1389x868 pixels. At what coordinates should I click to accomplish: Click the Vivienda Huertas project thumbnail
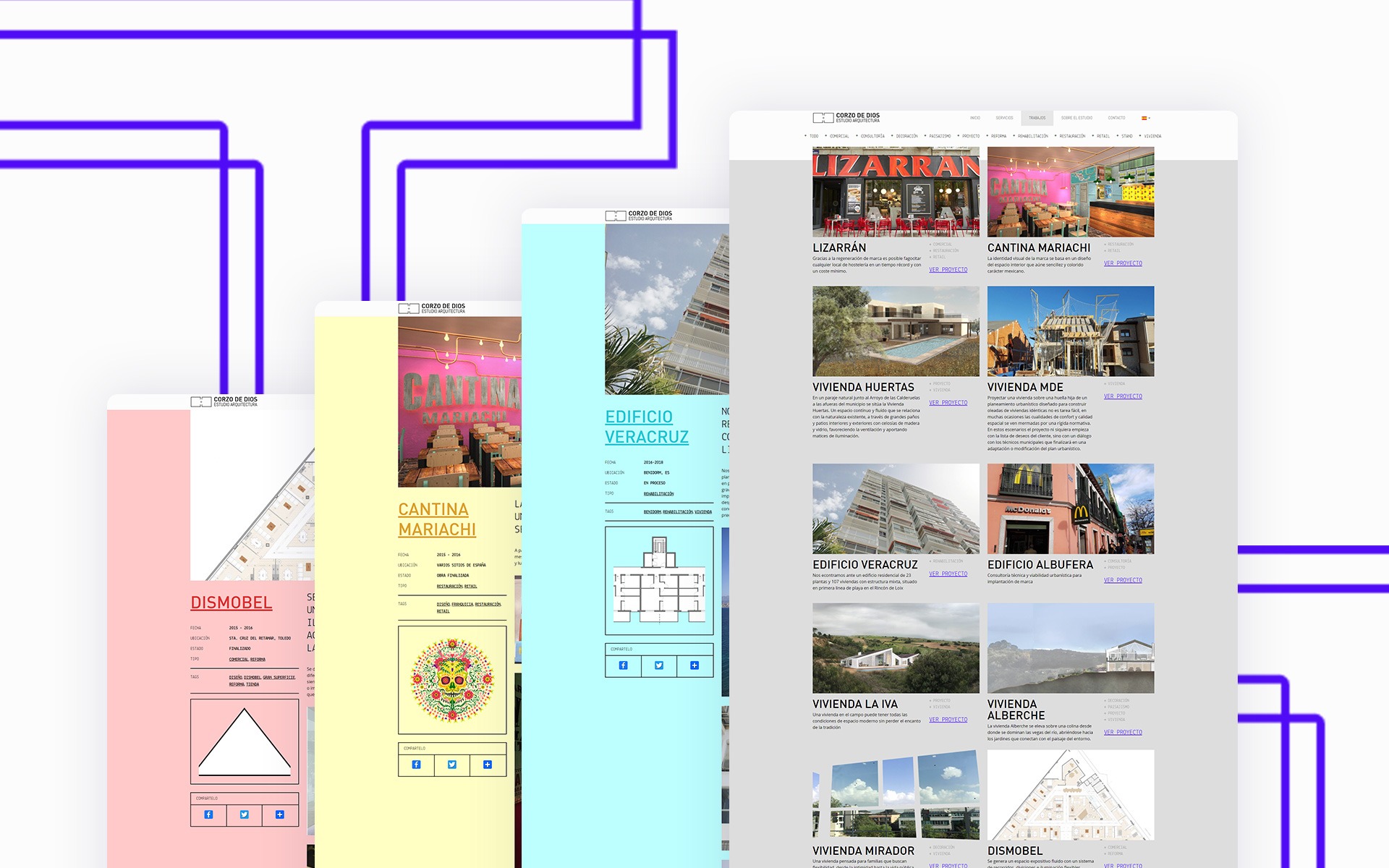pyautogui.click(x=897, y=331)
